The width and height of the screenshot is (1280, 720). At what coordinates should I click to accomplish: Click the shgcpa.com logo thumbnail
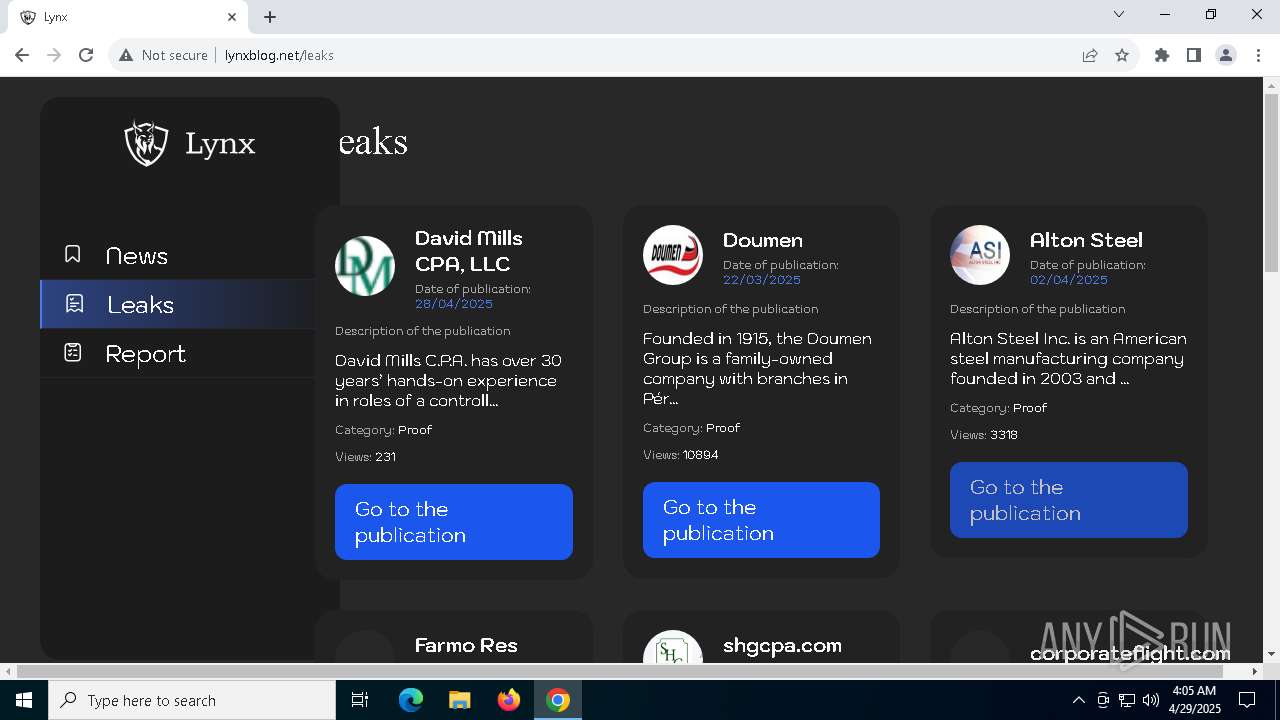click(x=673, y=648)
